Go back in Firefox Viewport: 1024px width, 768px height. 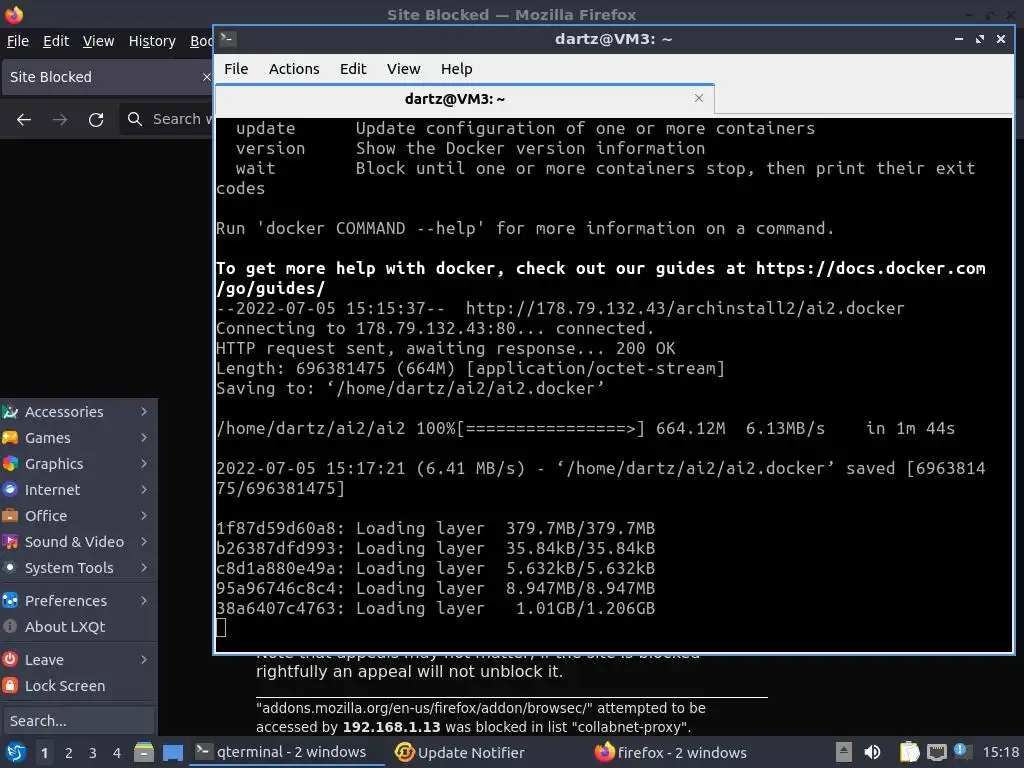click(24, 120)
